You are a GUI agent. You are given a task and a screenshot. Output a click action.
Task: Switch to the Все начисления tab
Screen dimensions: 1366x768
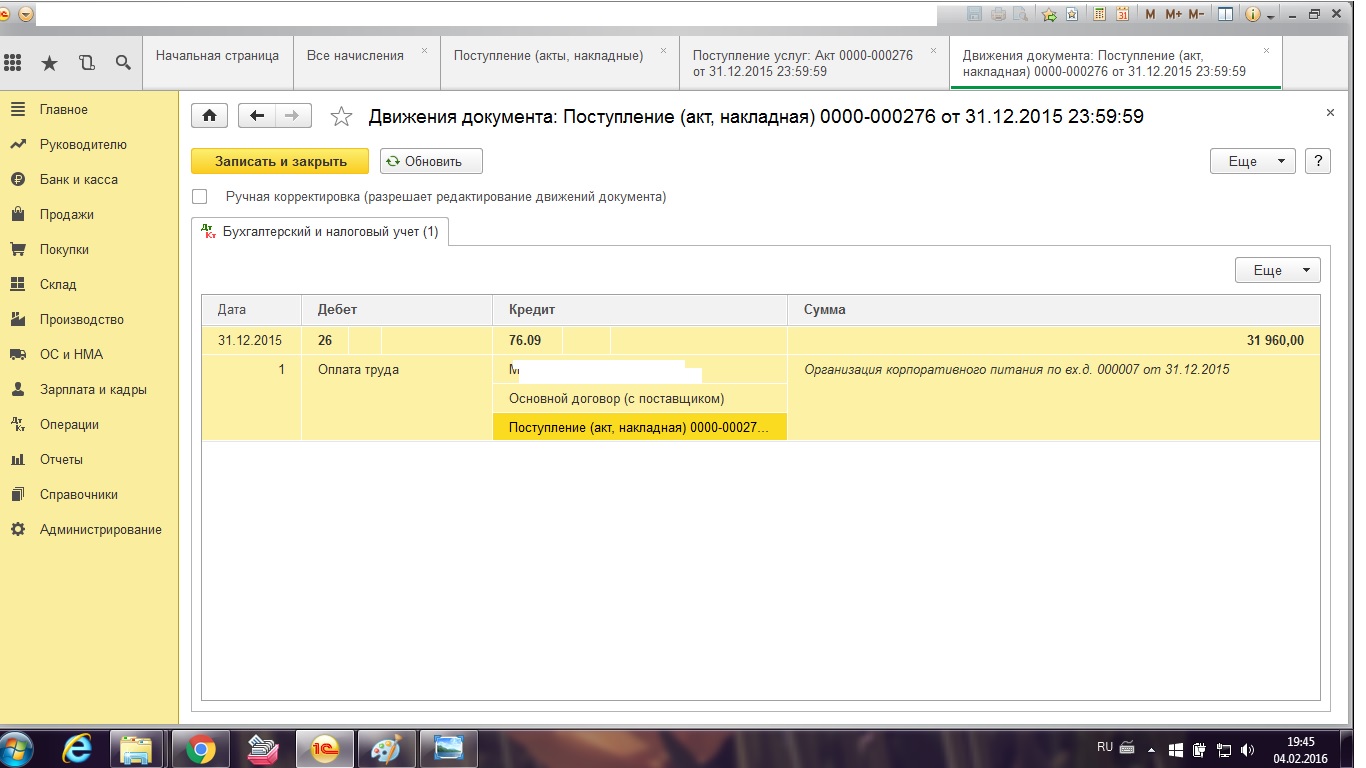(355, 56)
